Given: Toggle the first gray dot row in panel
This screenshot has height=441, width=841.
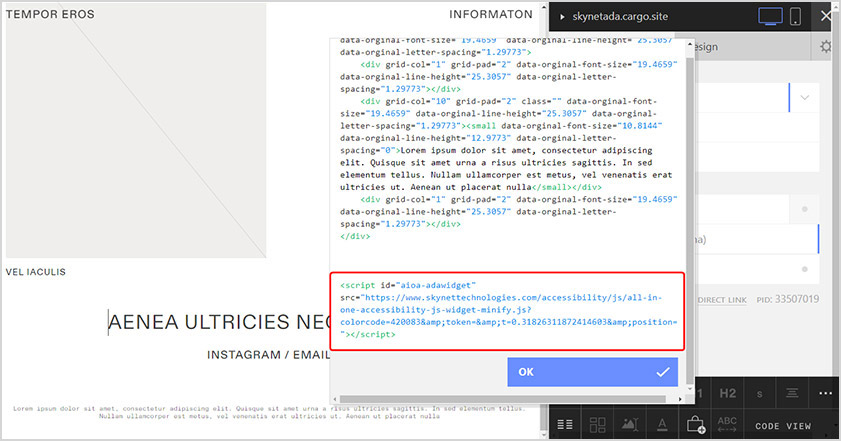Looking at the screenshot, I should tap(805, 209).
